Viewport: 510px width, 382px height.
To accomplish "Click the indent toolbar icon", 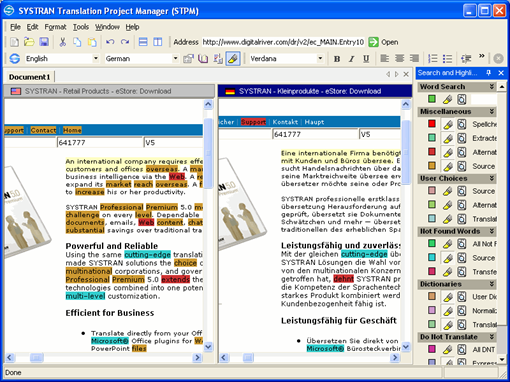I will 466,59.
